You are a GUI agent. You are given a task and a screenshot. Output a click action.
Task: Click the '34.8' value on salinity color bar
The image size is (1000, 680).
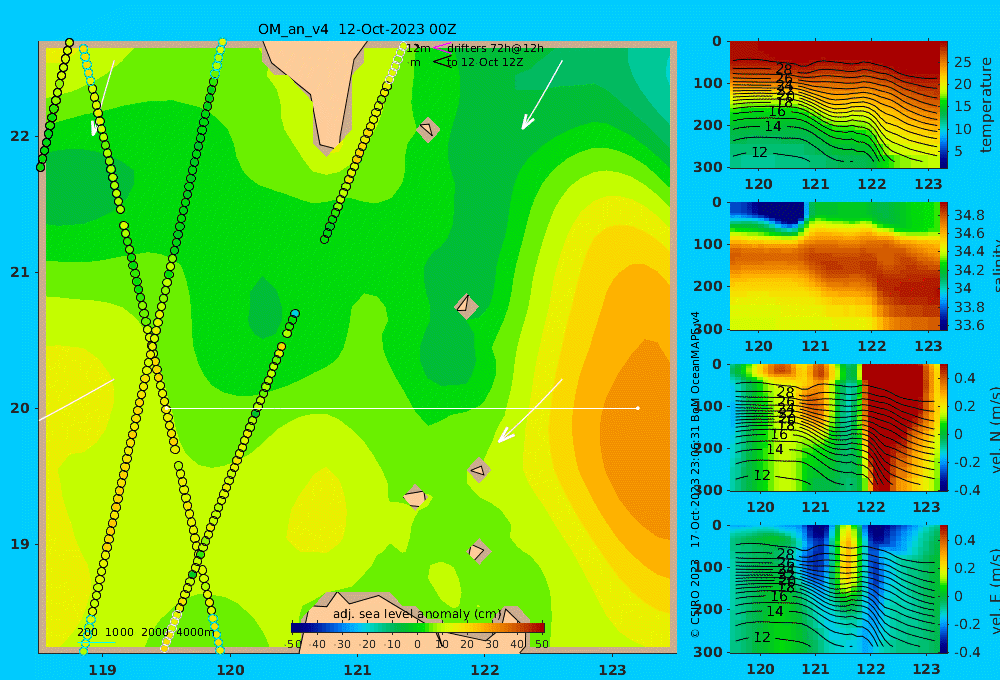point(969,214)
